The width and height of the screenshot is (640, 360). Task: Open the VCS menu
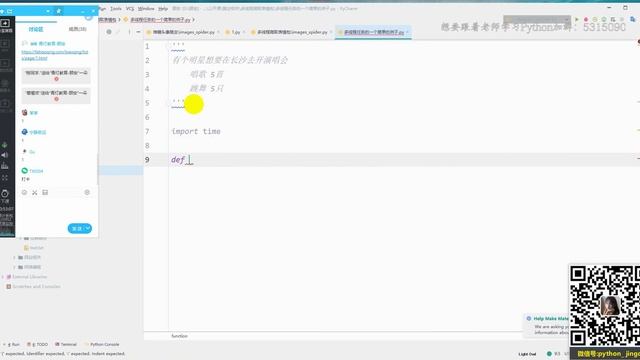(x=130, y=9)
